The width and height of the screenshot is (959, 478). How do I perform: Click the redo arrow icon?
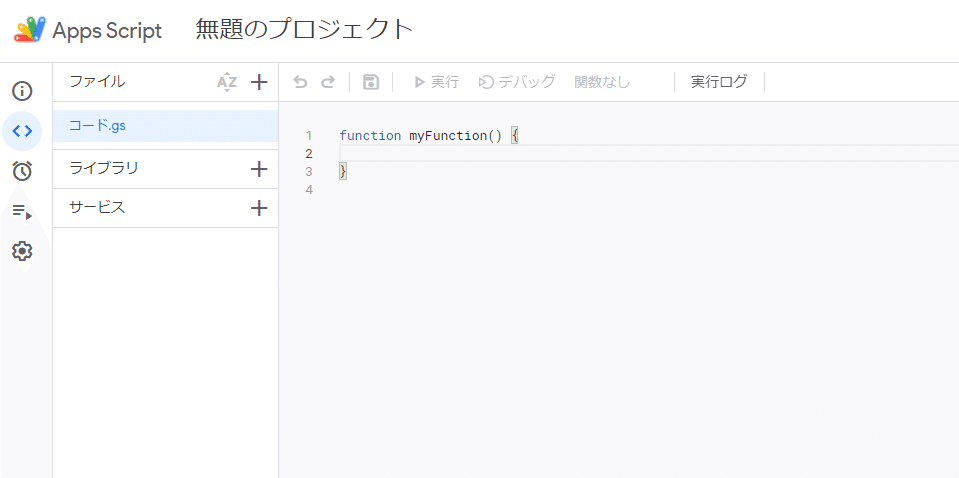[x=328, y=82]
